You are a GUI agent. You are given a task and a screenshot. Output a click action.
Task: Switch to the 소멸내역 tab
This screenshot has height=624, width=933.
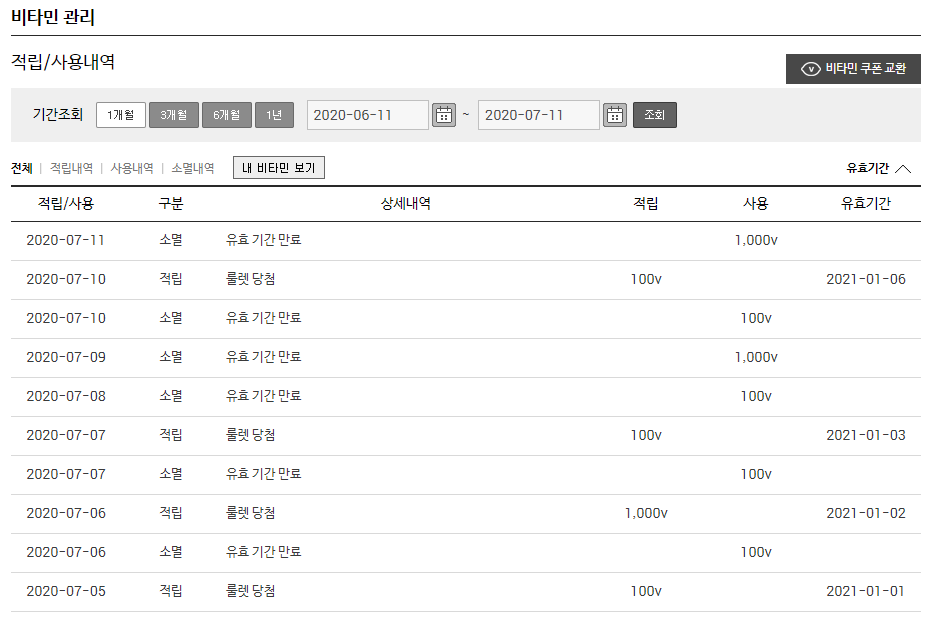(x=193, y=168)
